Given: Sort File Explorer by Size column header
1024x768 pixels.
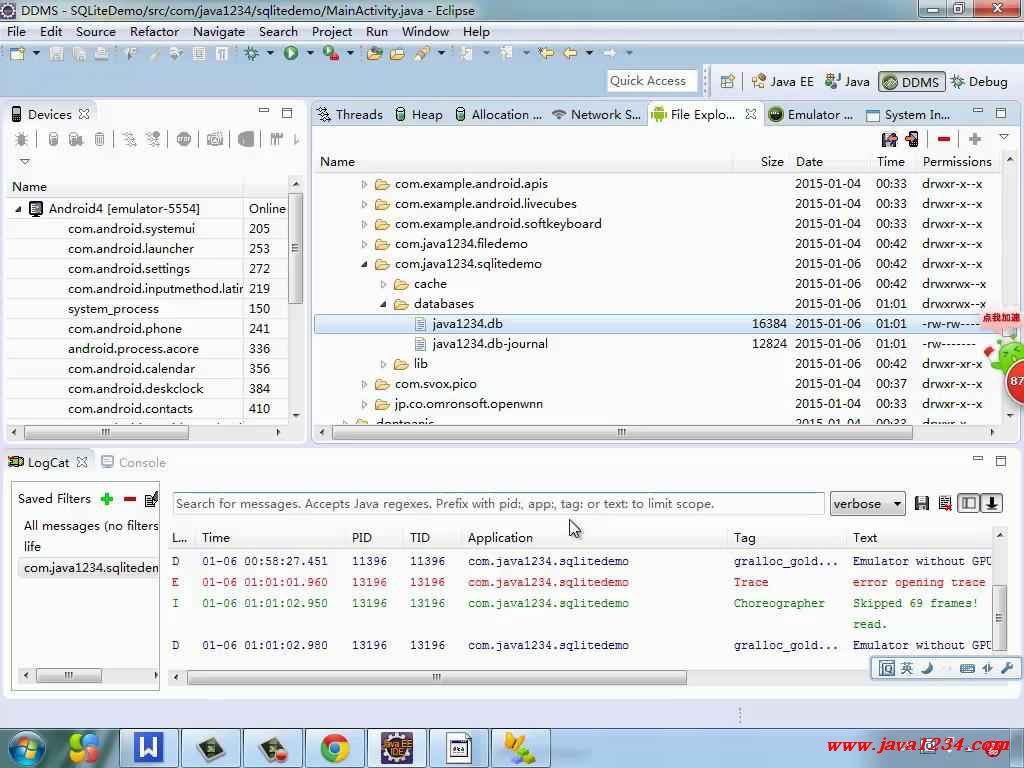Looking at the screenshot, I should (x=772, y=162).
